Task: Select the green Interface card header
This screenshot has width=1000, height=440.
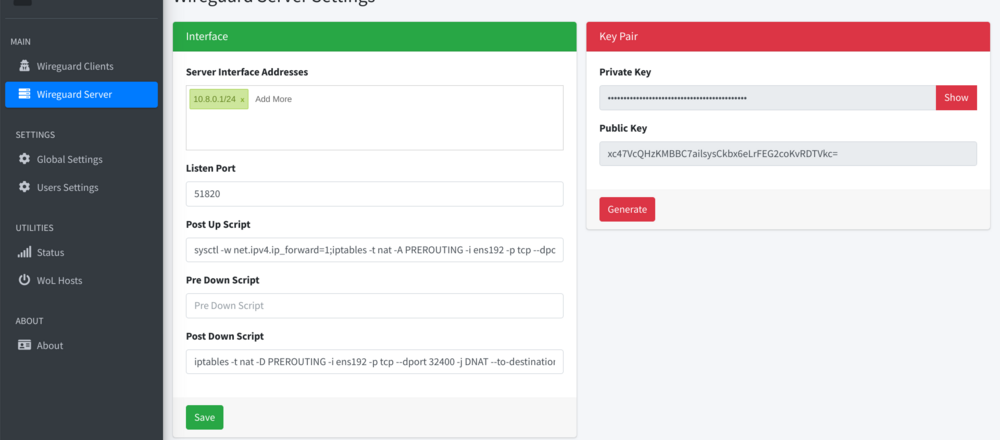Action: 374,37
